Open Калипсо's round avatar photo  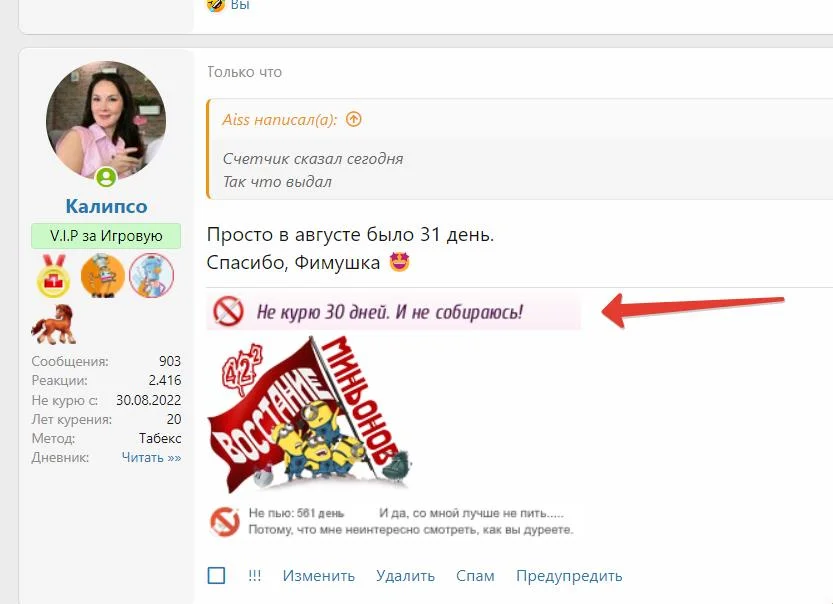click(x=106, y=120)
